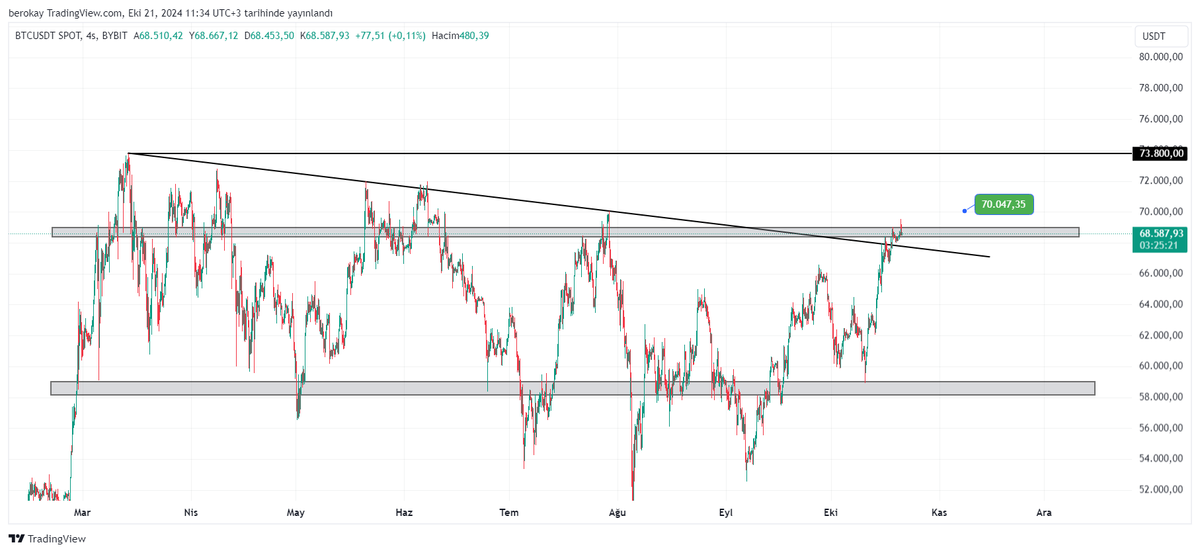The height and width of the screenshot is (553, 1200).
Task: Click the May label on time axis
Action: 296,512
